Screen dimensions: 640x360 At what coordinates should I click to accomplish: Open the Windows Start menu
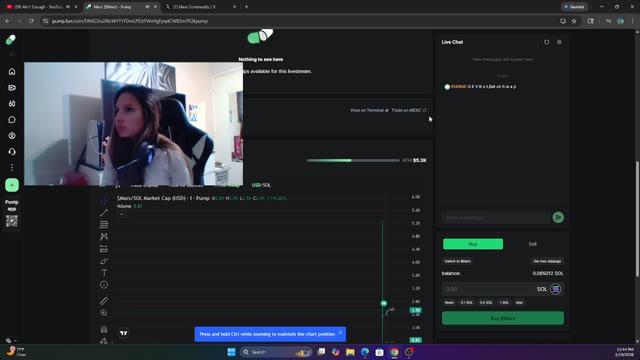tap(231, 352)
